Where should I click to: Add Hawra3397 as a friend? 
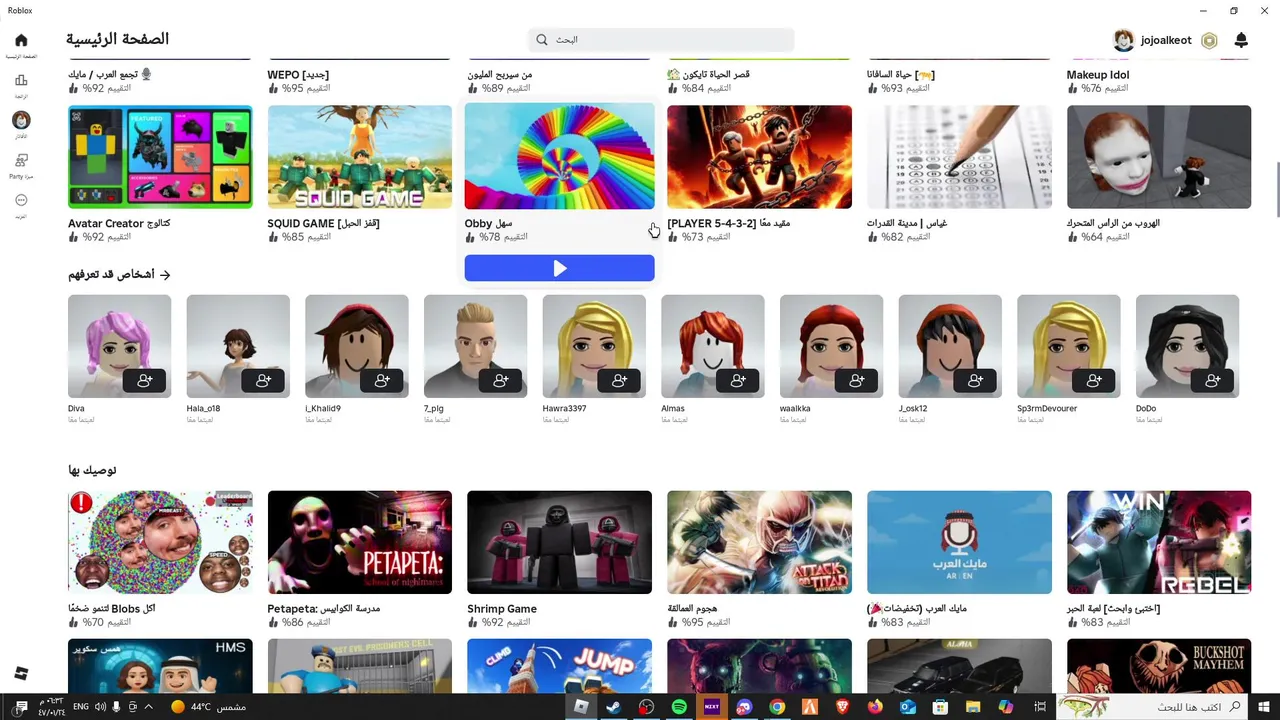tap(620, 381)
